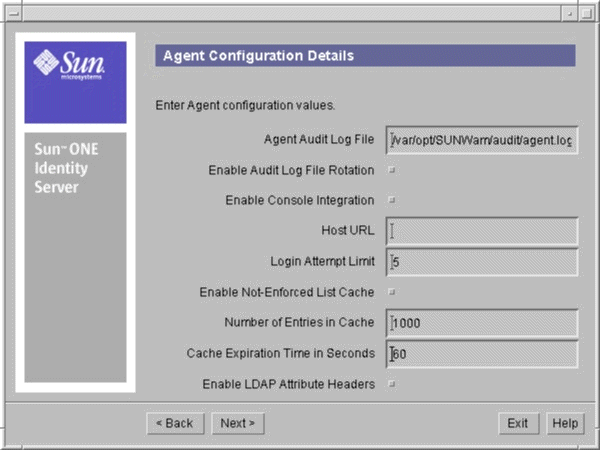
Task: Click the 'Agent Audit Log File' label
Action: 319,139
